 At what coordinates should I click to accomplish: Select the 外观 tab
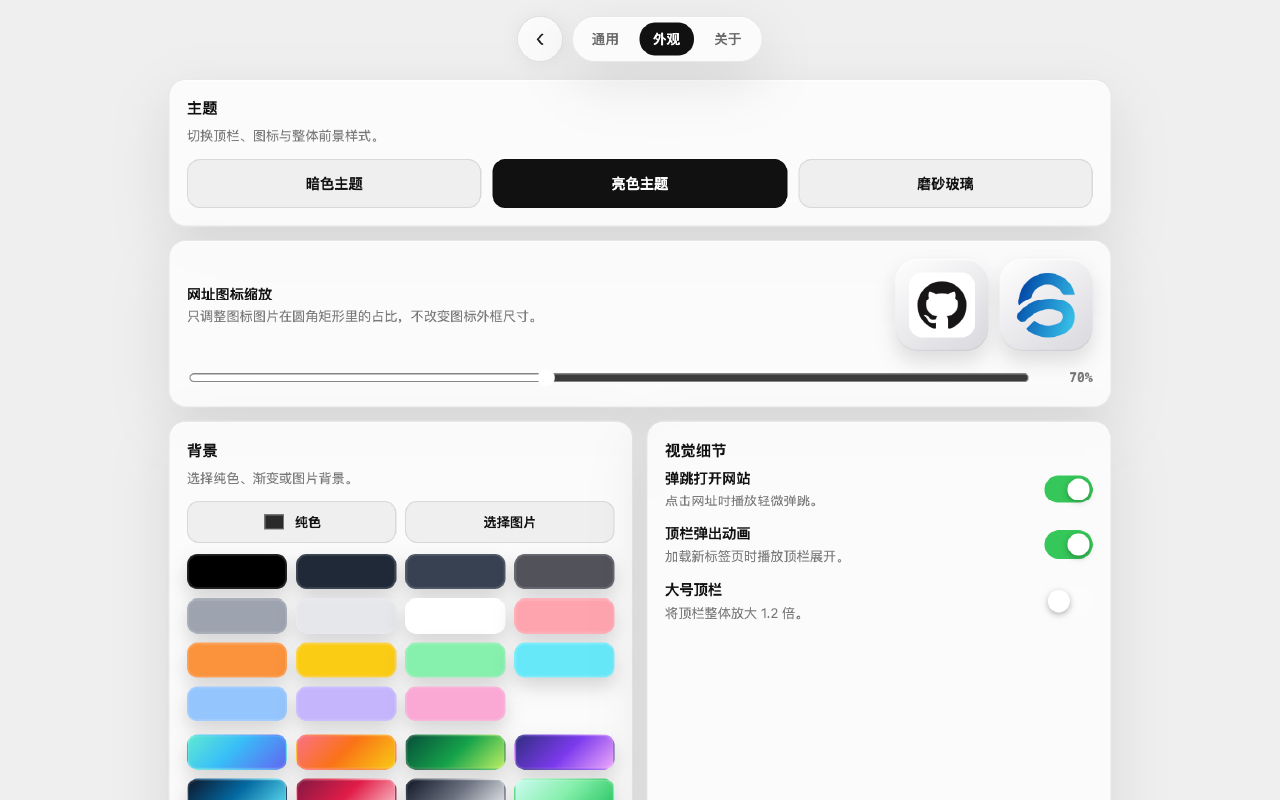[667, 39]
